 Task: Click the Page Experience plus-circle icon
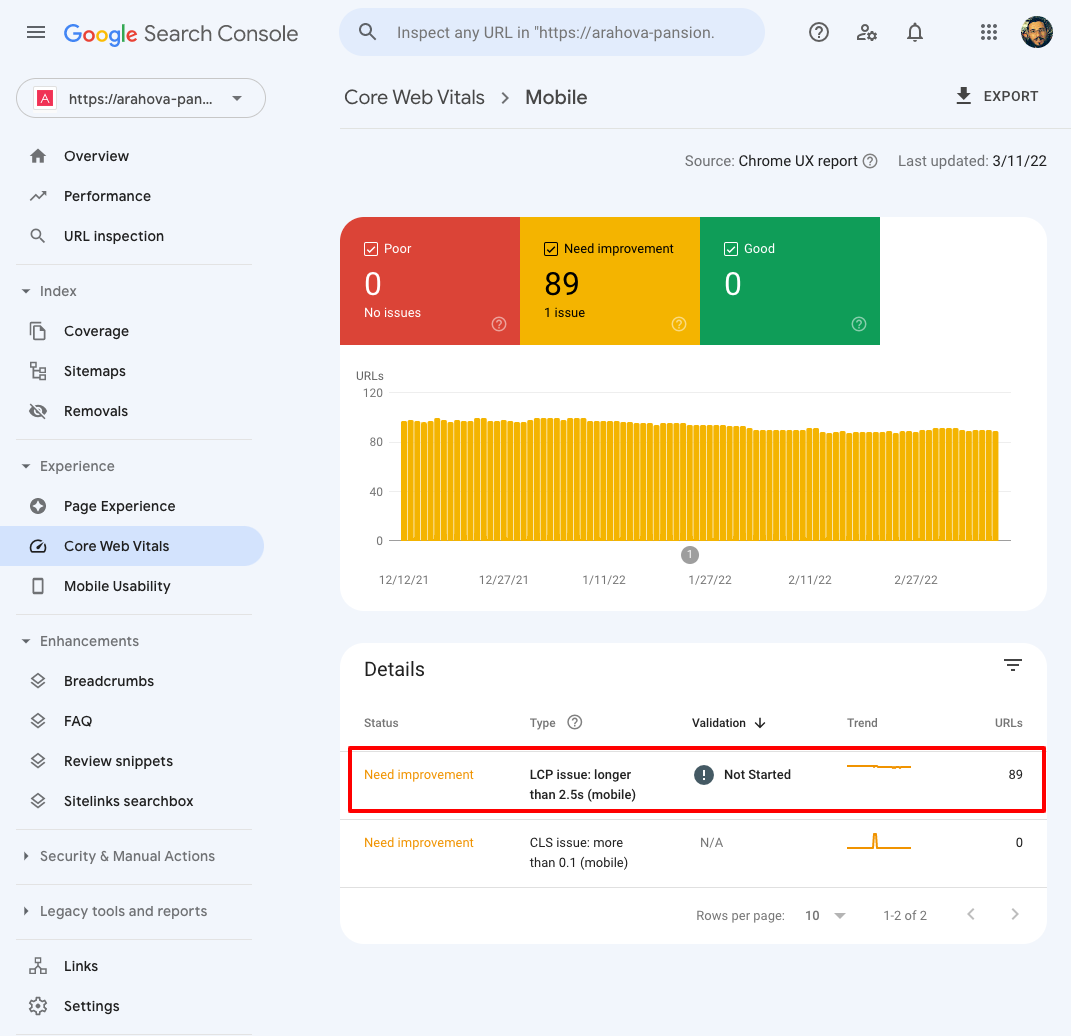[x=38, y=506]
